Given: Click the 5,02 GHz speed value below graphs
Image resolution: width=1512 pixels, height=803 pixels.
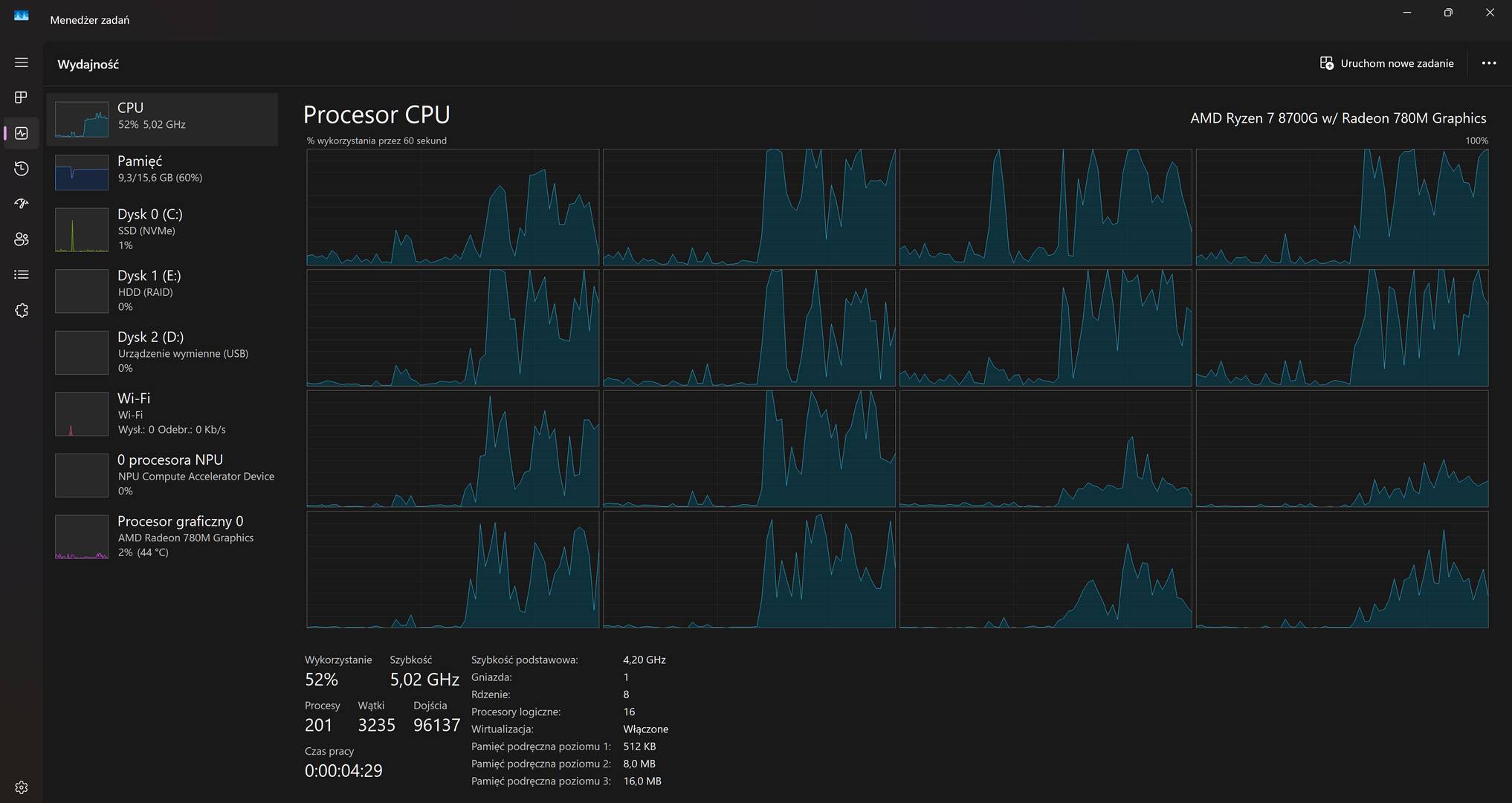Looking at the screenshot, I should [x=424, y=679].
